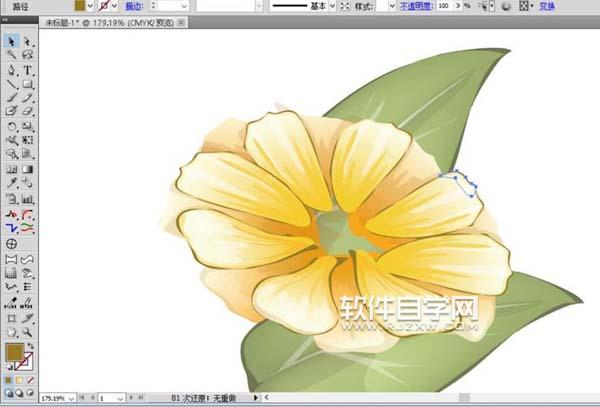600x407 pixels.
Task: Expand the opacity value dropdown arrow
Action: coord(457,6)
